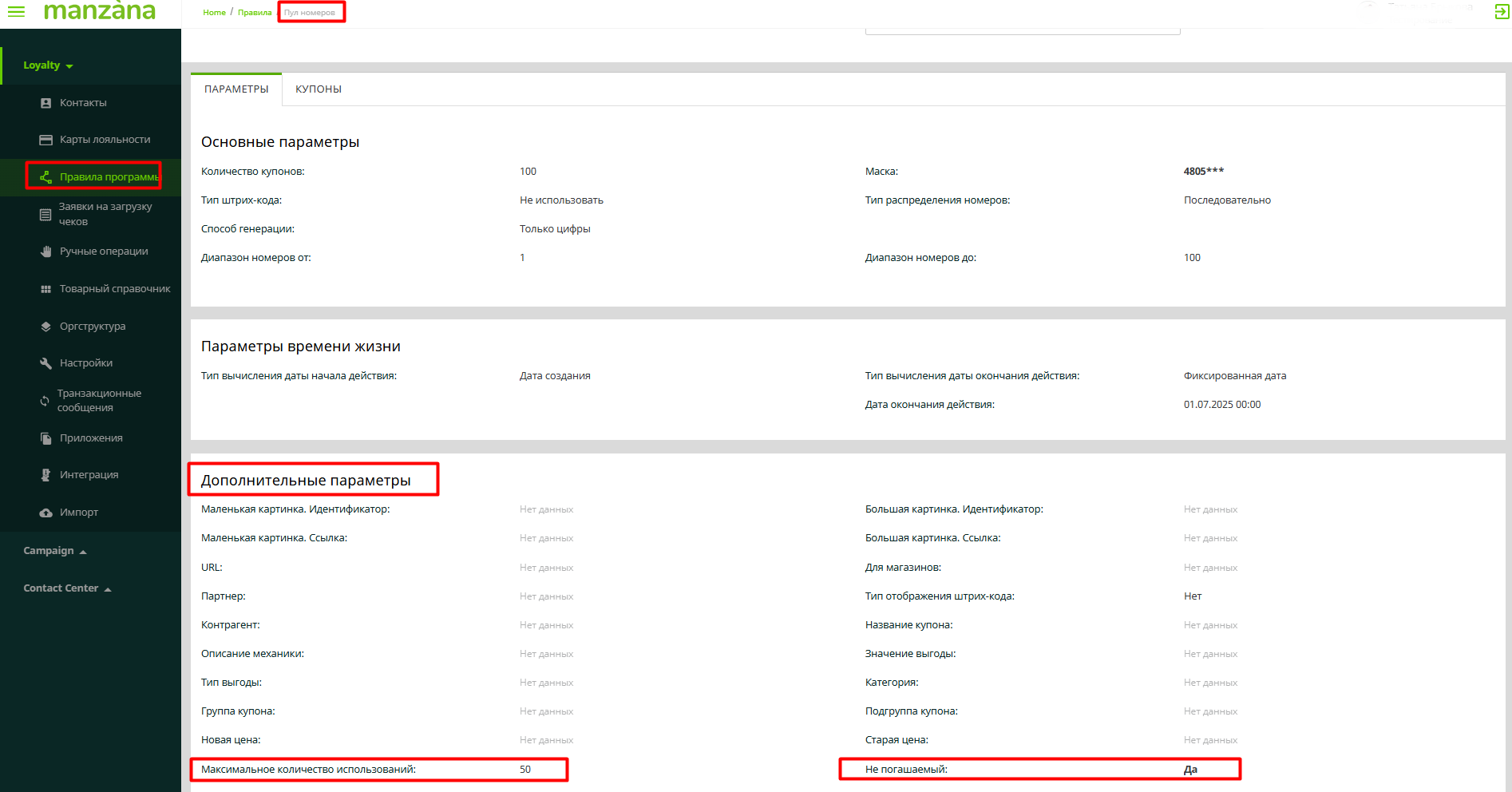Click the logout icon at top right
Viewport: 1512px width, 792px height.
(x=1501, y=12)
